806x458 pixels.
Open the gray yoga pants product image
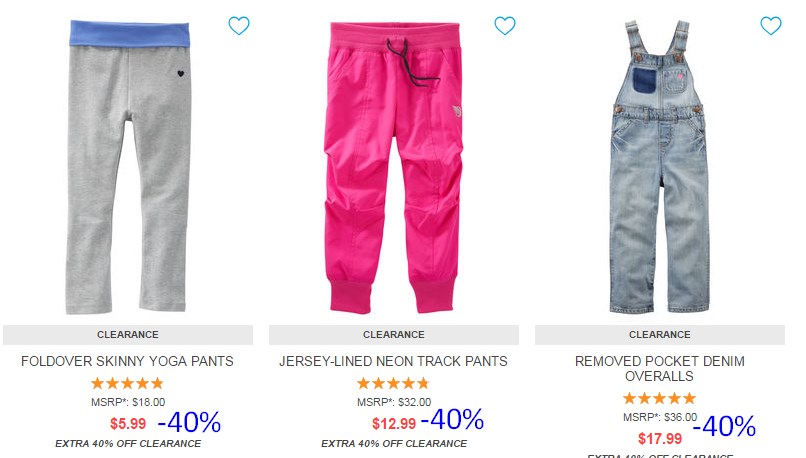point(128,167)
